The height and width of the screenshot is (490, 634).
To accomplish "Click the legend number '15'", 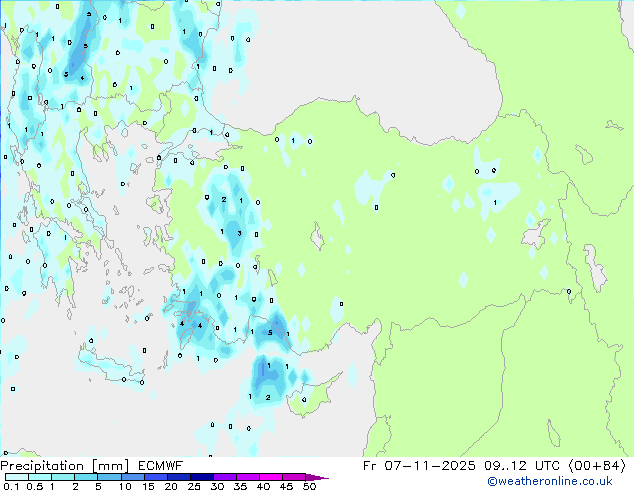I will pos(148,486).
